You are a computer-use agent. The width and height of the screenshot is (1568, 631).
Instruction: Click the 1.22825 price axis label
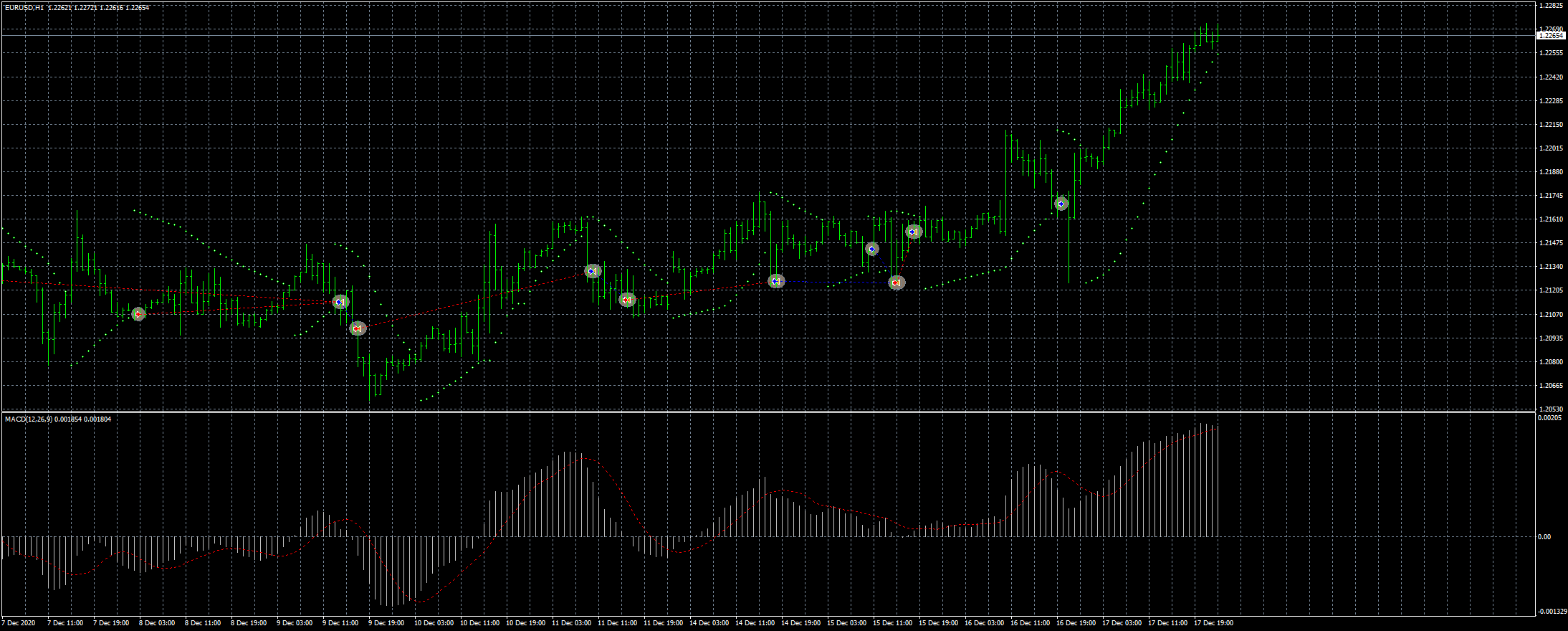tap(1552, 6)
